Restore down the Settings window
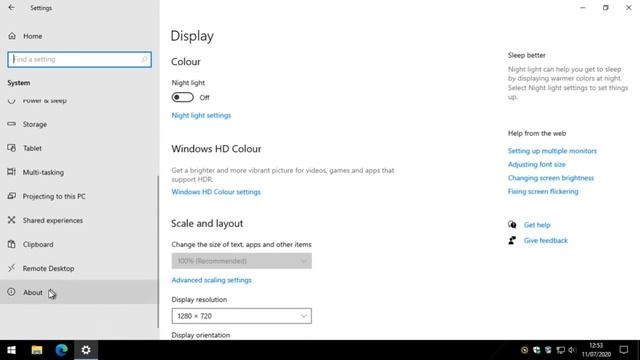 pos(606,8)
